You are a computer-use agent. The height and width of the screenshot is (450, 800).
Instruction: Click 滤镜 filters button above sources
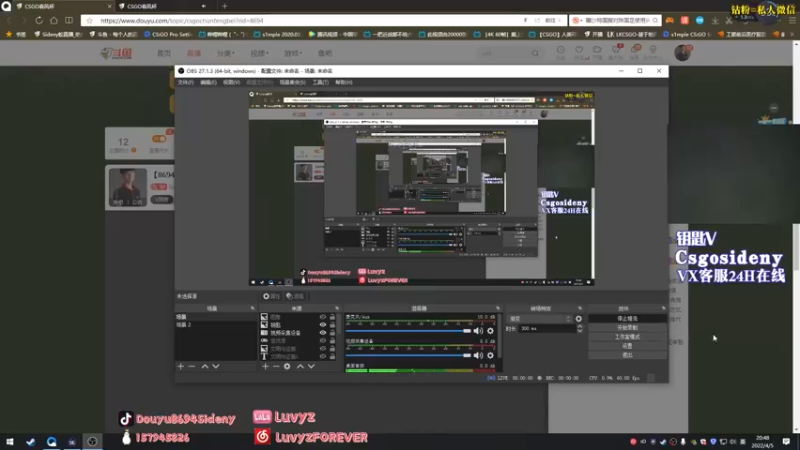[295, 296]
